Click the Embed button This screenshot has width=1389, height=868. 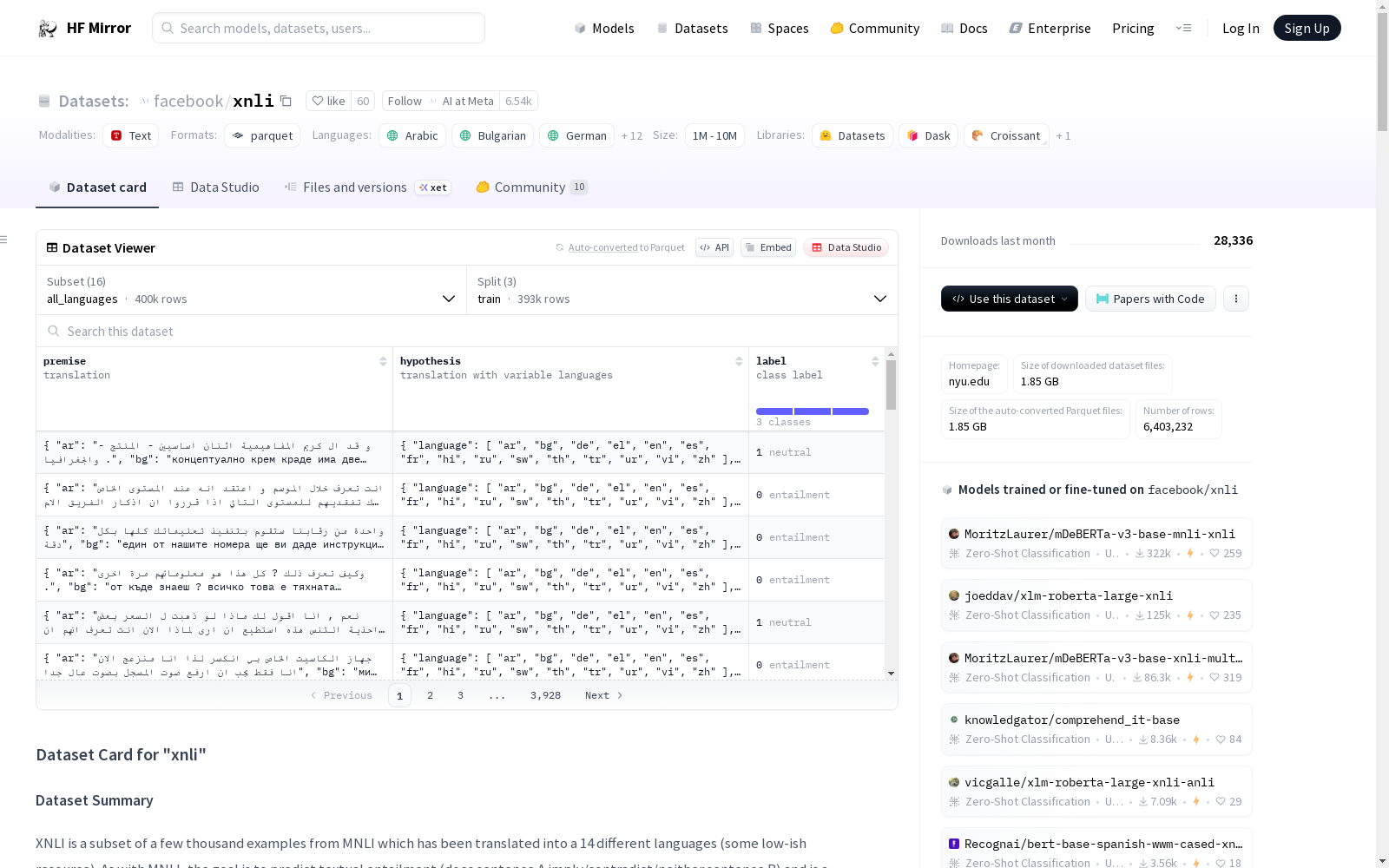click(768, 247)
